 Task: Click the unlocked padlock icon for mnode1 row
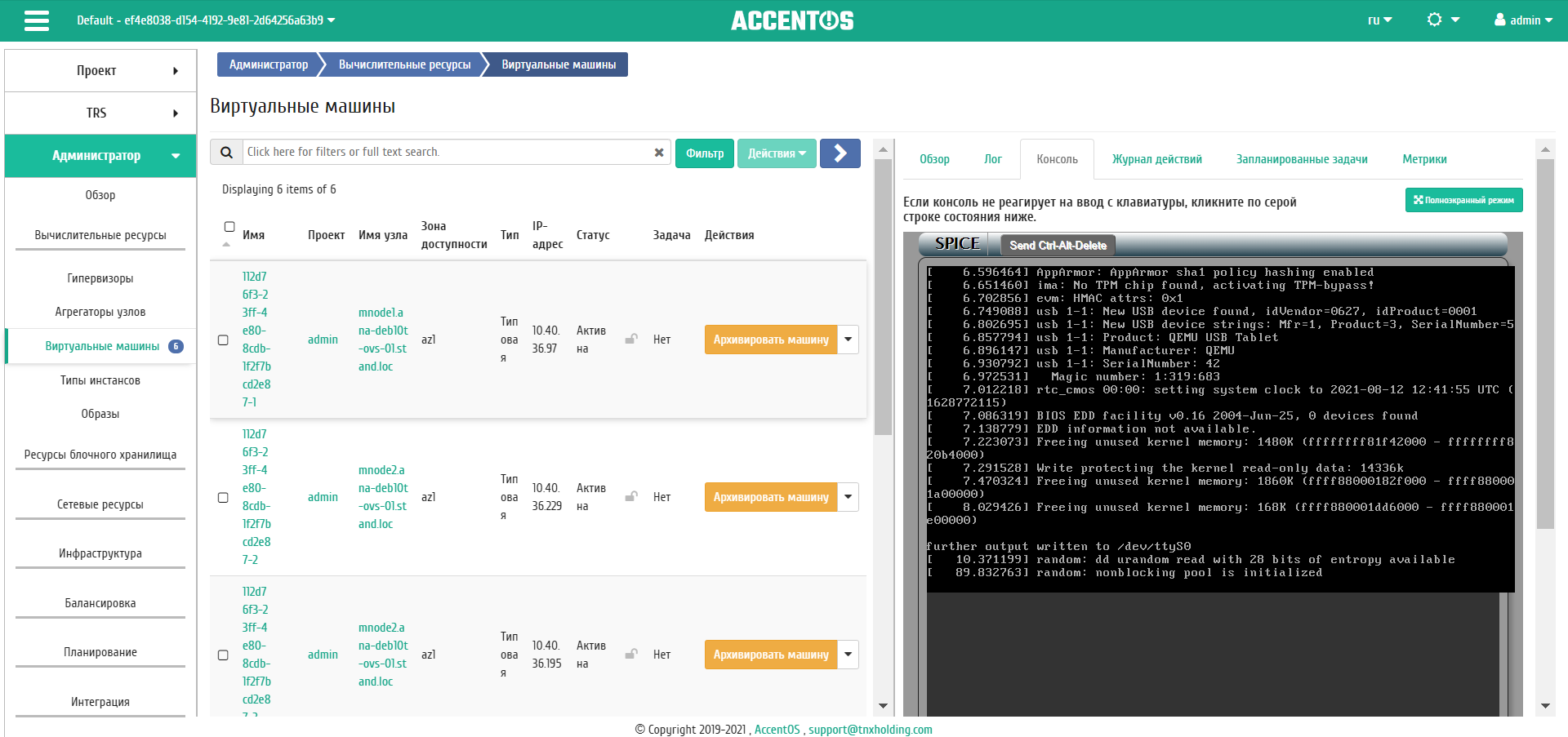pyautogui.click(x=631, y=339)
